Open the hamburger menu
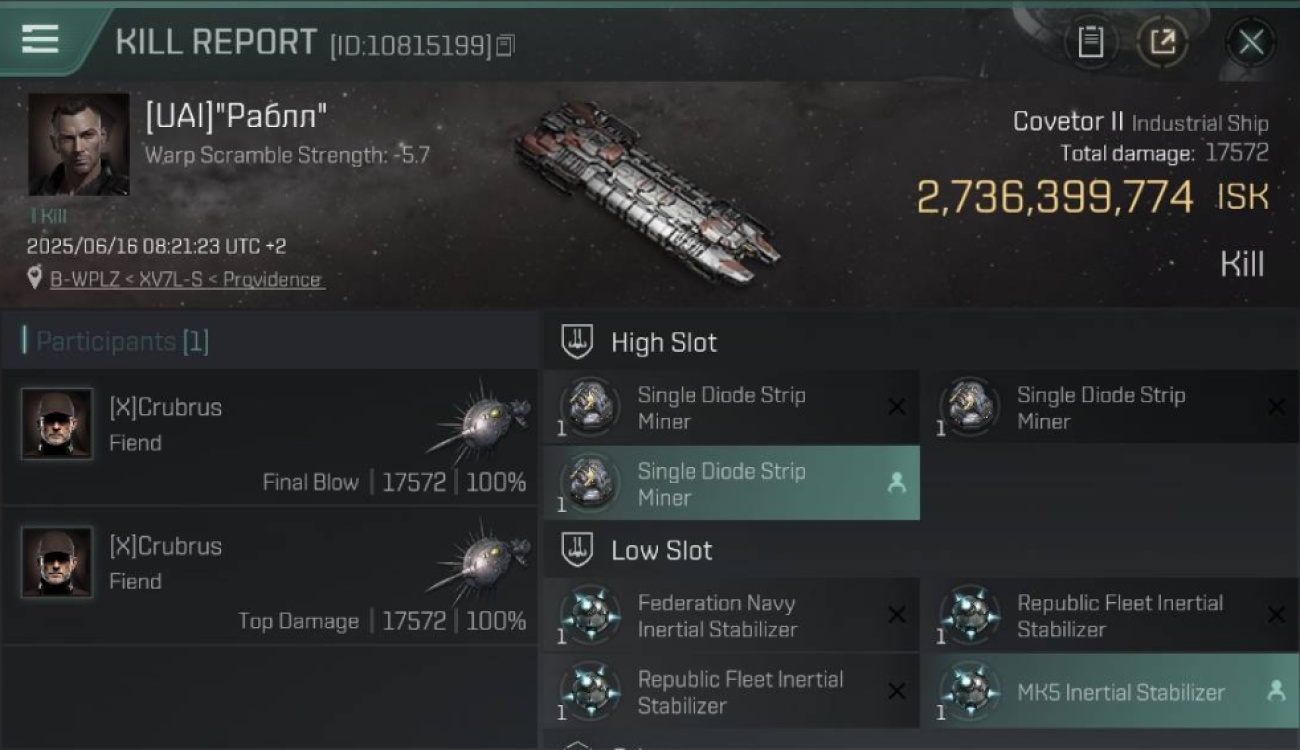The image size is (1300, 750). pyautogui.click(x=40, y=40)
